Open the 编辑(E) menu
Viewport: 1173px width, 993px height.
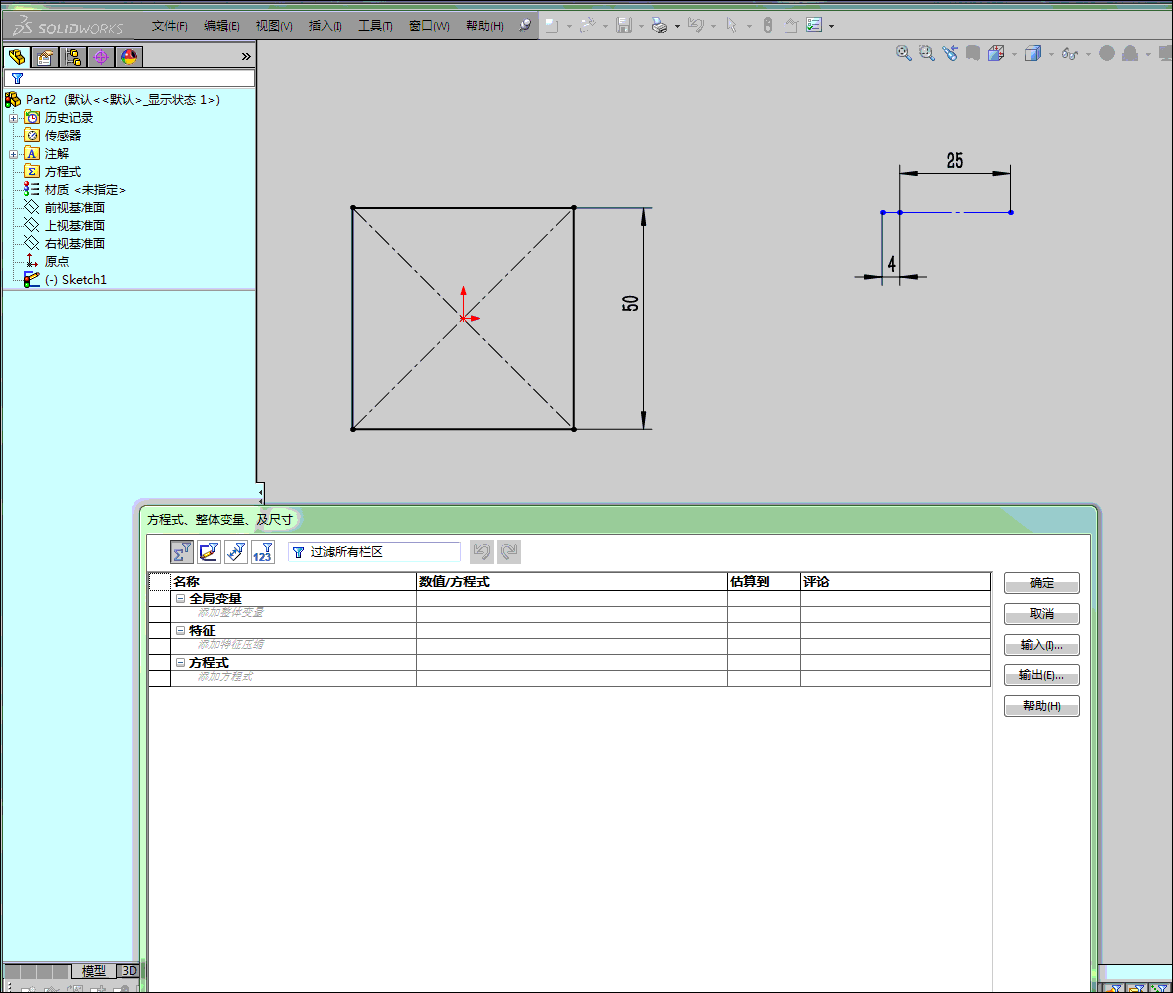coord(221,26)
